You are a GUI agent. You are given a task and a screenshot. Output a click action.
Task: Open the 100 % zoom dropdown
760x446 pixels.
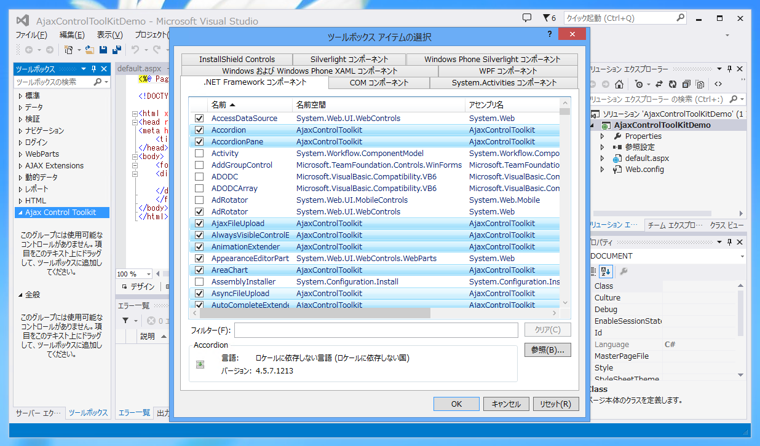coord(148,274)
